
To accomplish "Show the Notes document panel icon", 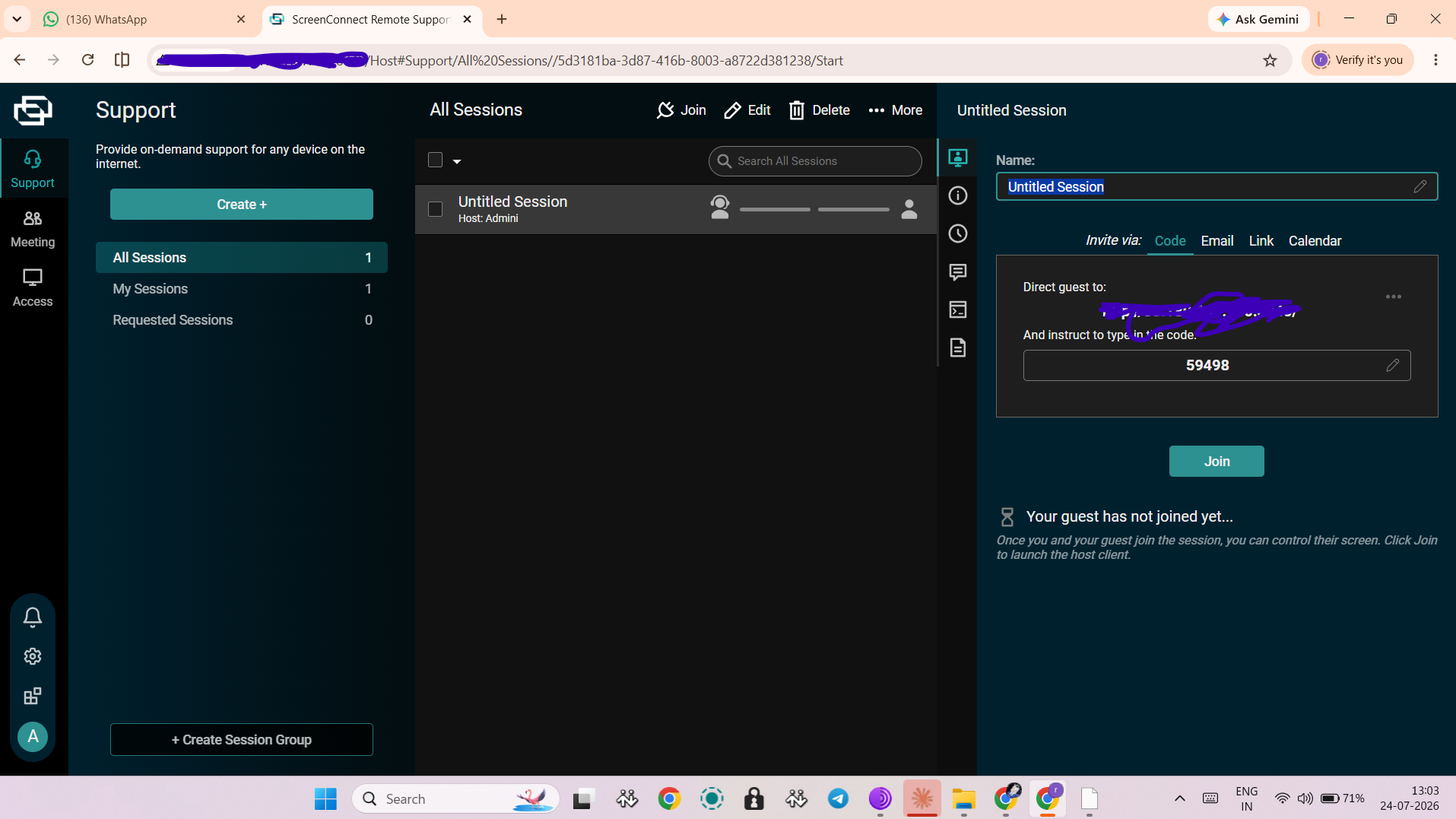I will 958,348.
